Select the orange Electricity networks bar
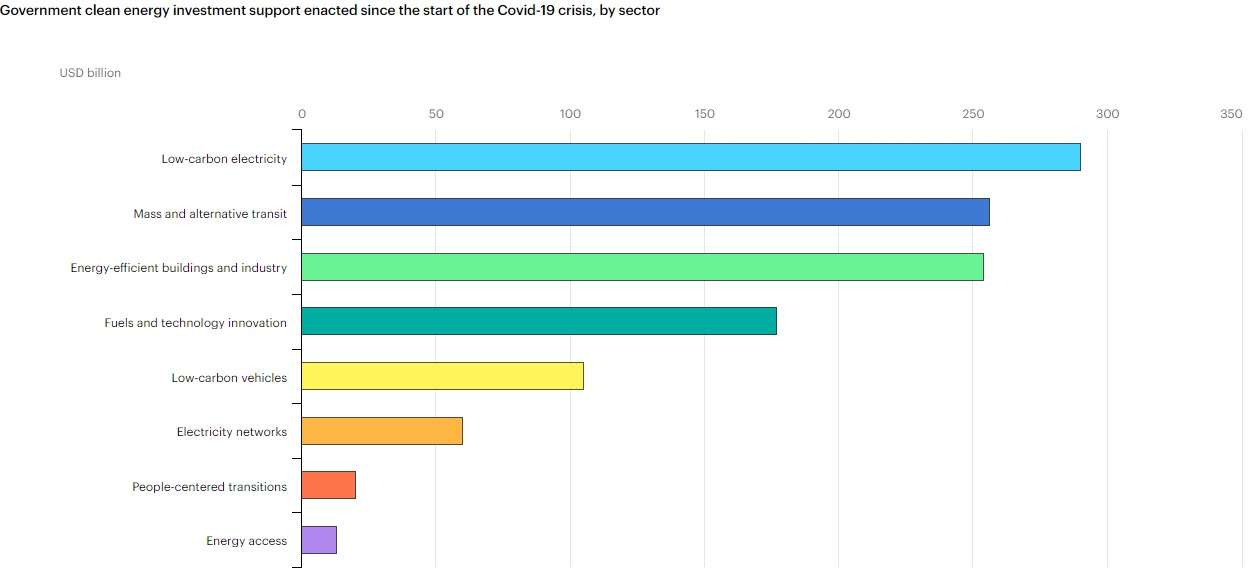Image resolution: width=1258 pixels, height=581 pixels. tap(381, 431)
